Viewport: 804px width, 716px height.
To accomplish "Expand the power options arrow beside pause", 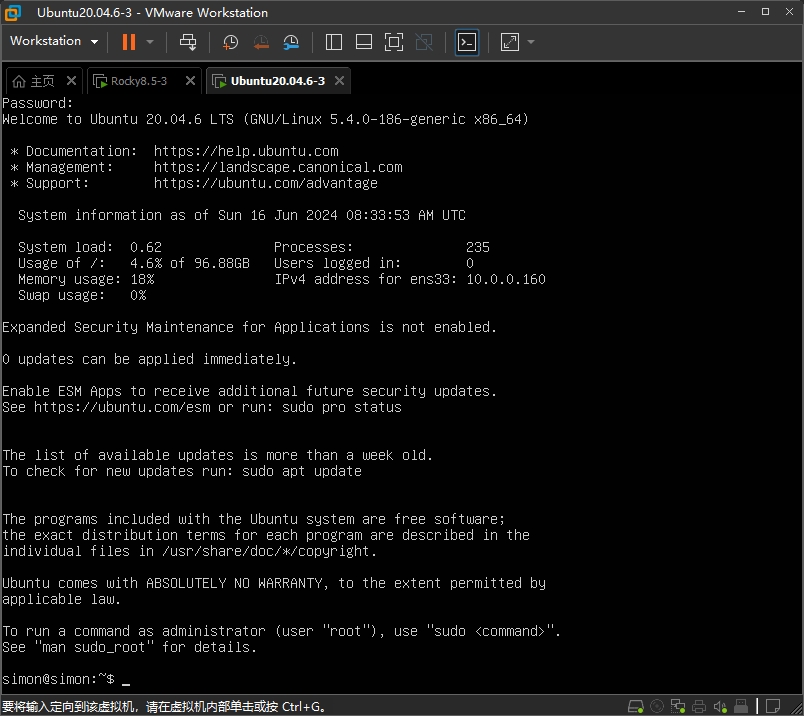I will coord(150,42).
